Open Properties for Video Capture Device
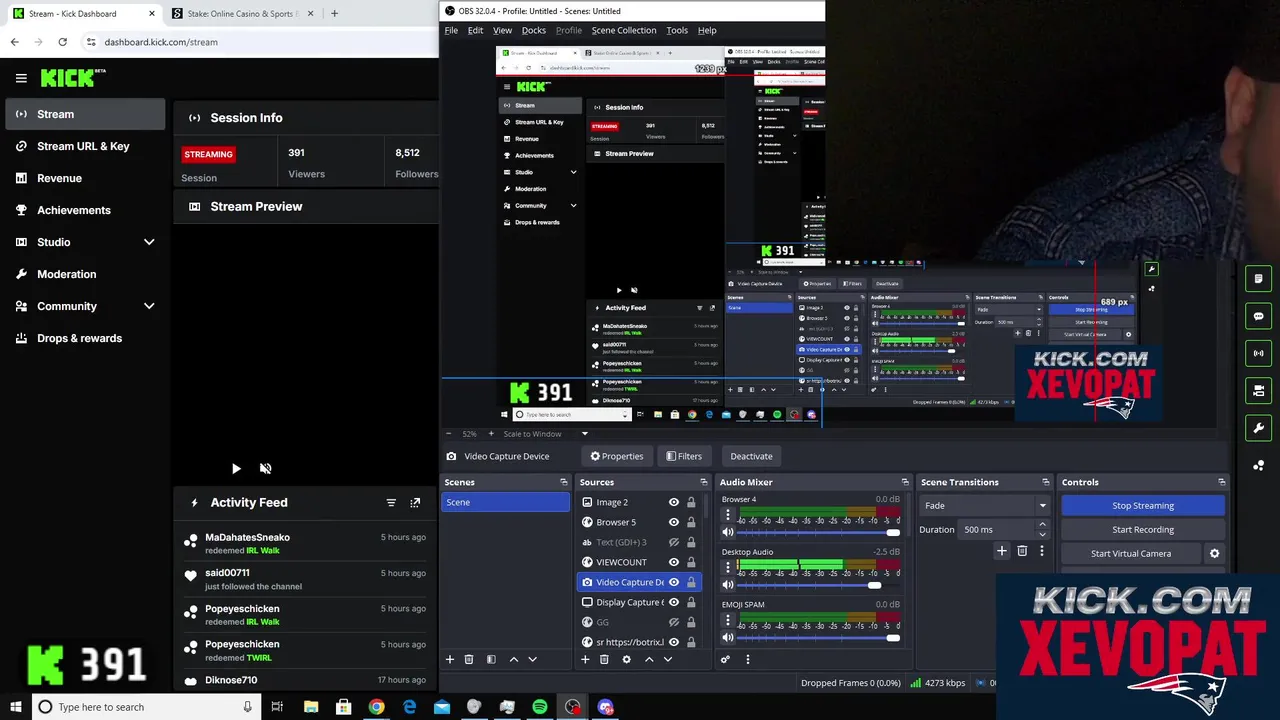Viewport: 1280px width, 720px height. [x=616, y=456]
